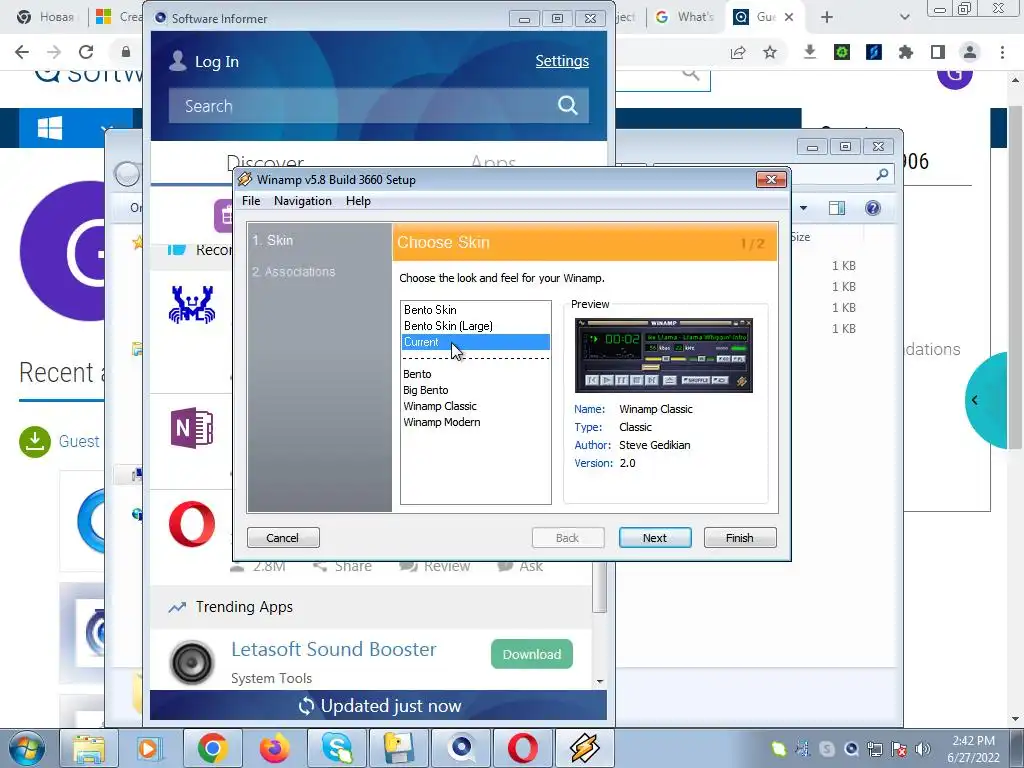Image resolution: width=1024 pixels, height=768 pixels.
Task: Choose the Winamp Classic skin
Action: pyautogui.click(x=440, y=406)
